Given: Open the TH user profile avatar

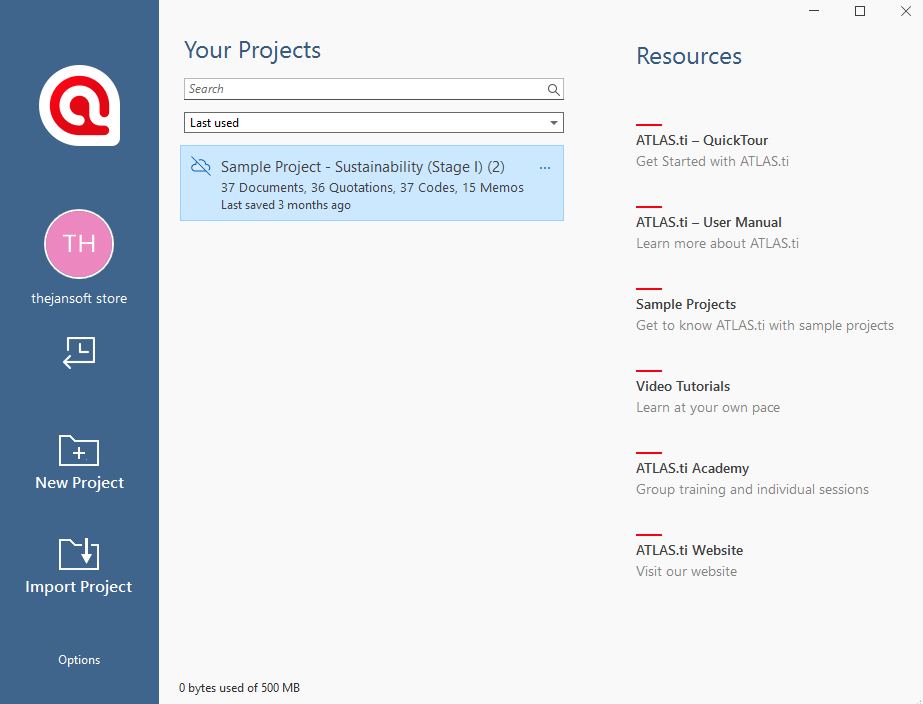Looking at the screenshot, I should tap(79, 244).
